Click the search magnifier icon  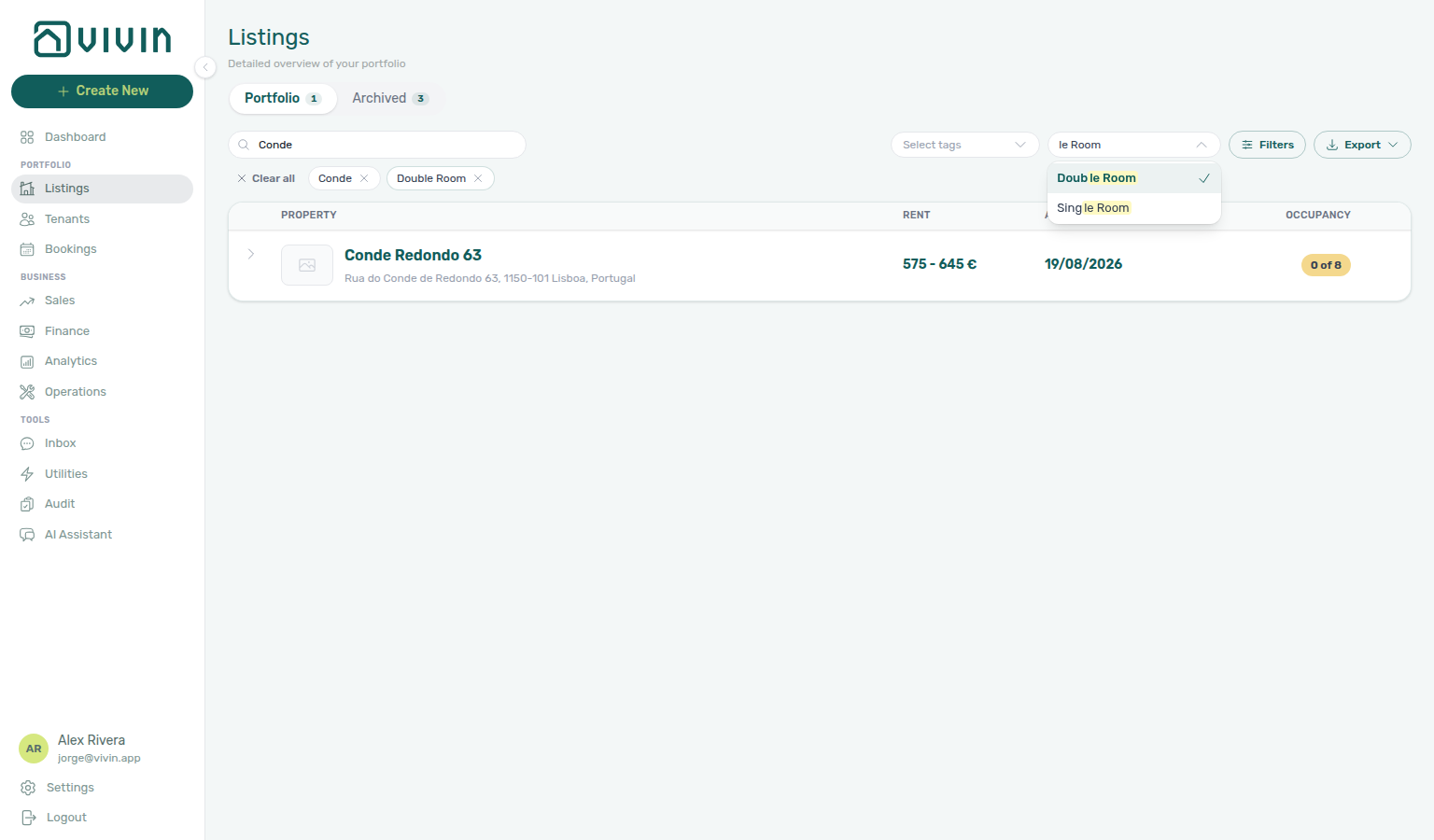pyautogui.click(x=244, y=145)
